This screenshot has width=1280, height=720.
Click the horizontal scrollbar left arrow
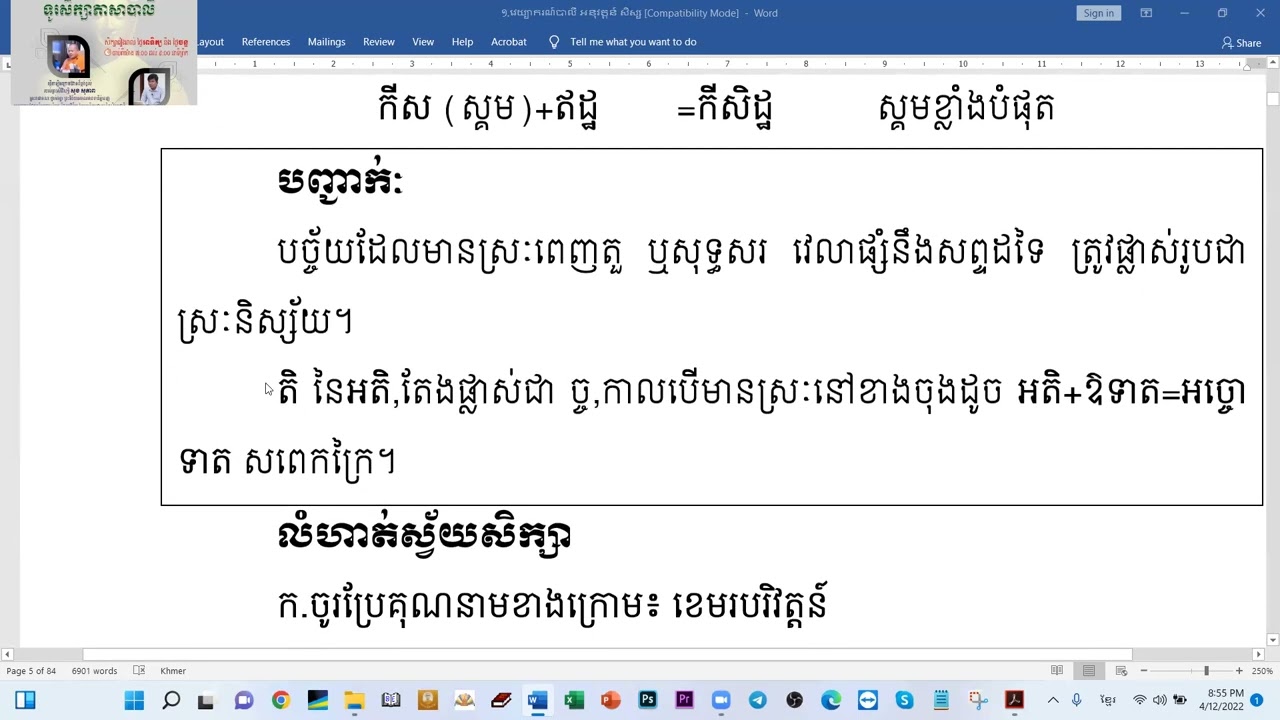point(6,654)
